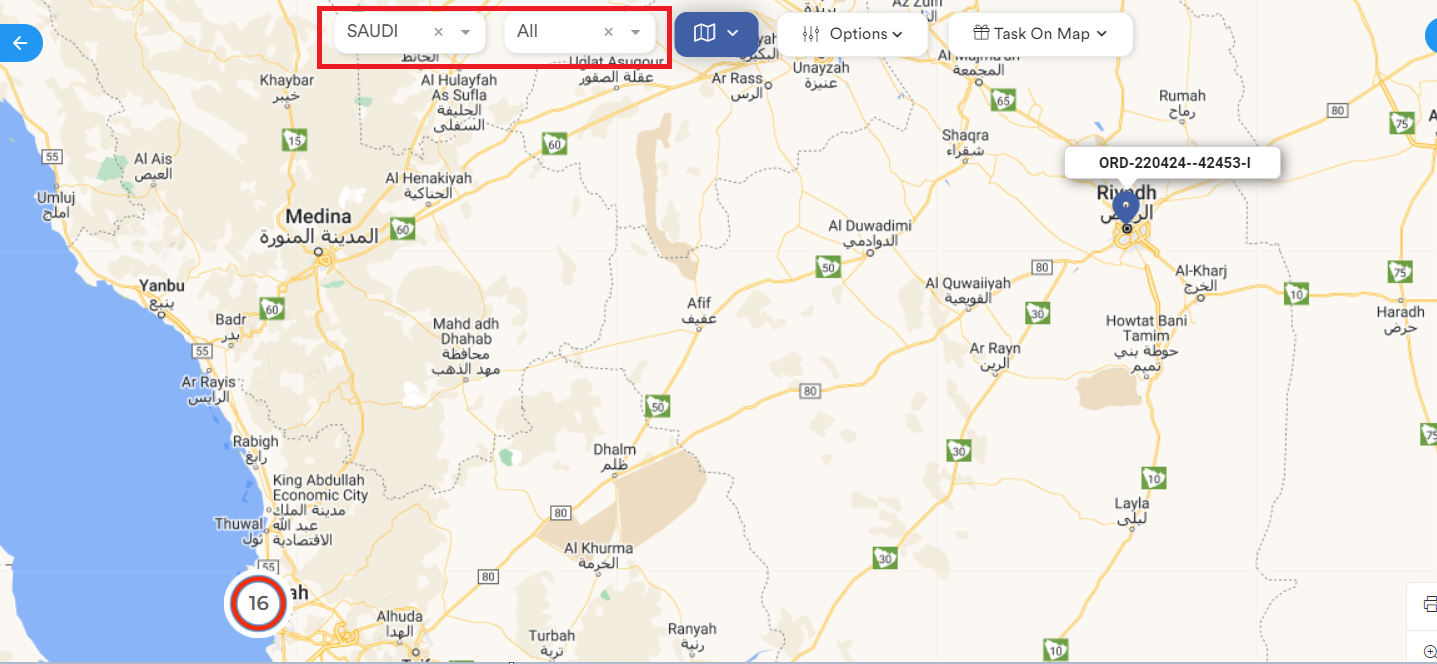Click the sliders icon in Options
Viewport: 1437px width, 664px height.
tap(811, 34)
